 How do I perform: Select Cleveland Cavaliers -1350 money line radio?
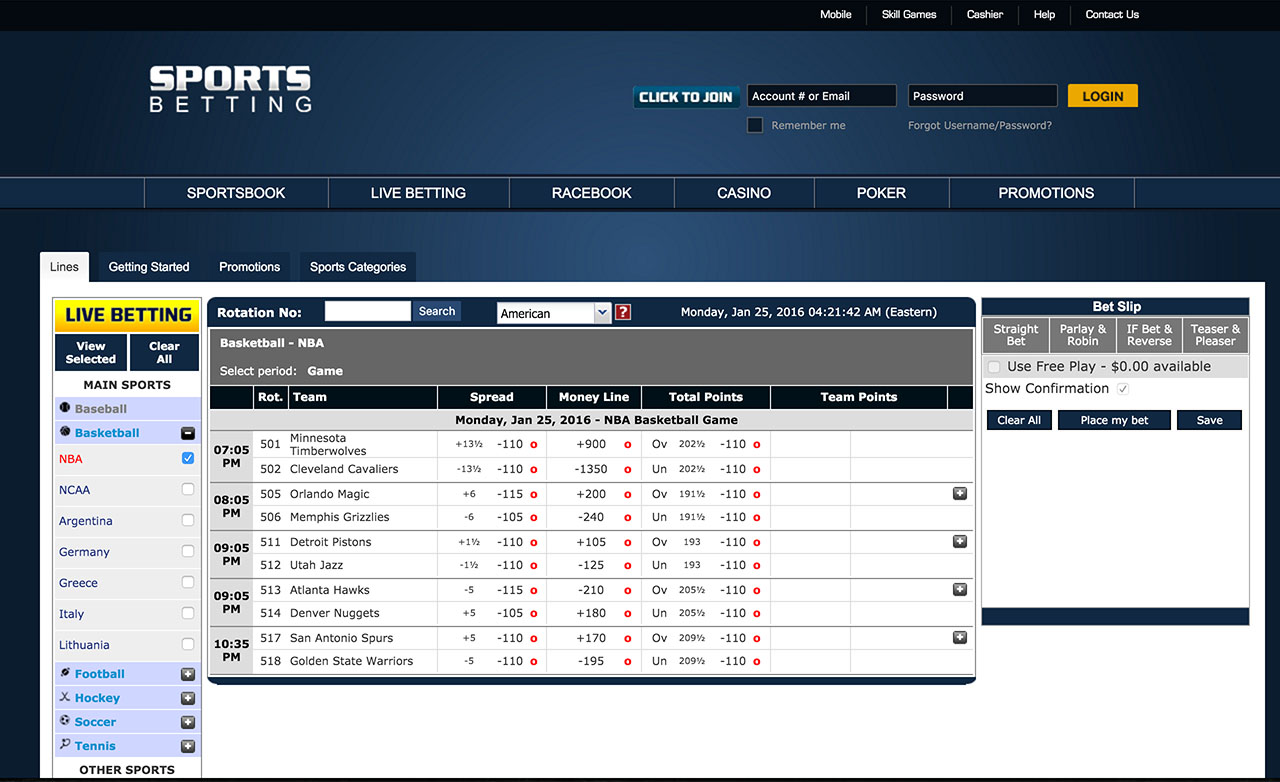click(628, 470)
